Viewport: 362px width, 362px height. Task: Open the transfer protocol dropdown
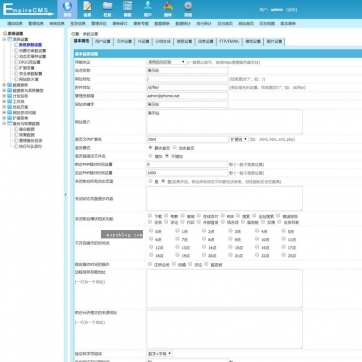click(166, 62)
